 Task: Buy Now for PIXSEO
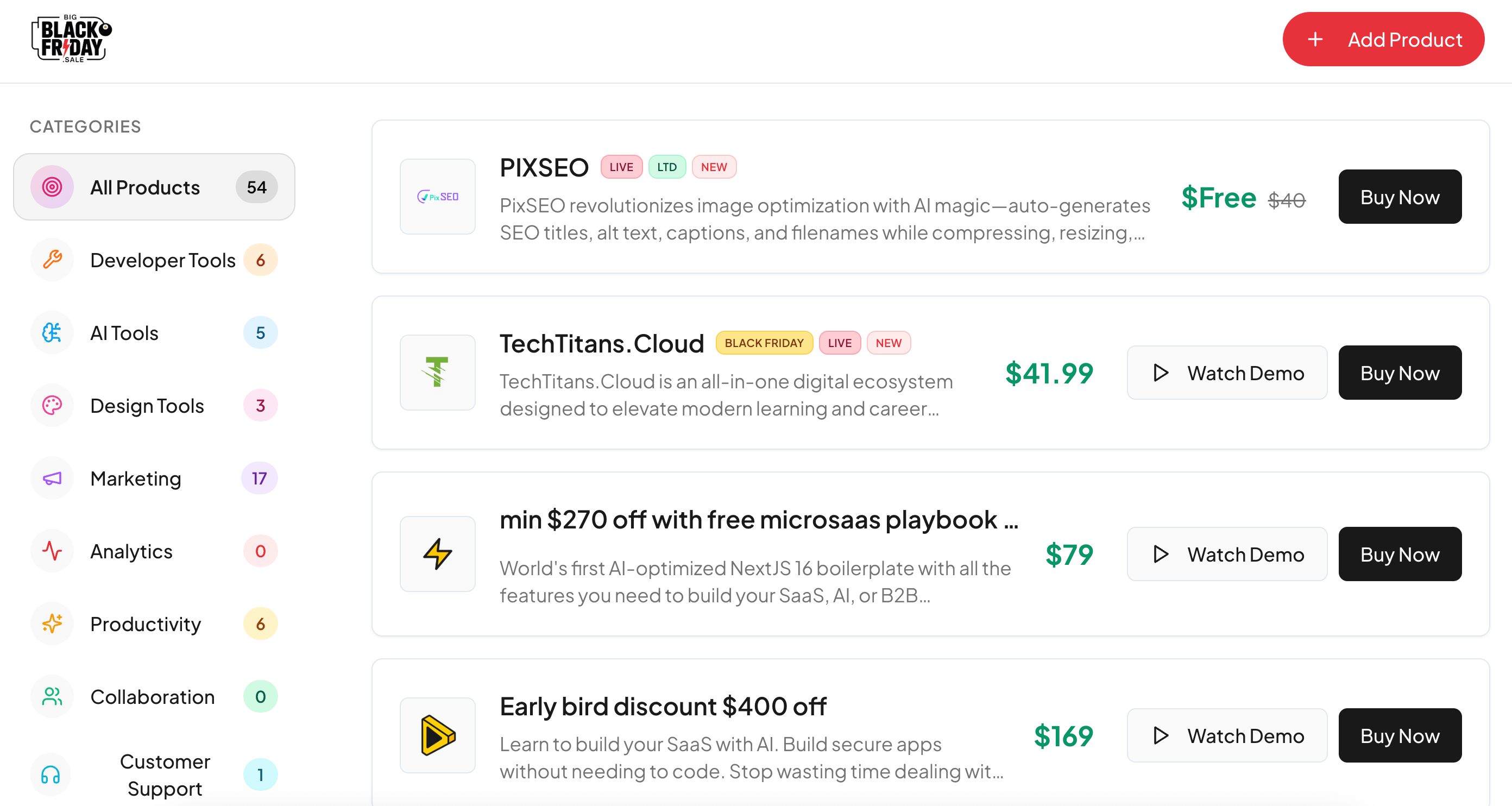[1399, 197]
